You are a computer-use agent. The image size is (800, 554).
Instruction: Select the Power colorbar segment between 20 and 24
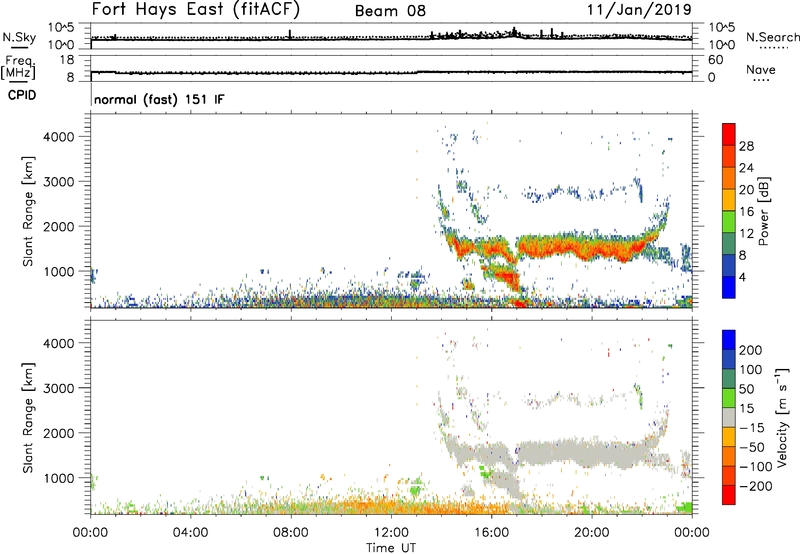pyautogui.click(x=729, y=179)
